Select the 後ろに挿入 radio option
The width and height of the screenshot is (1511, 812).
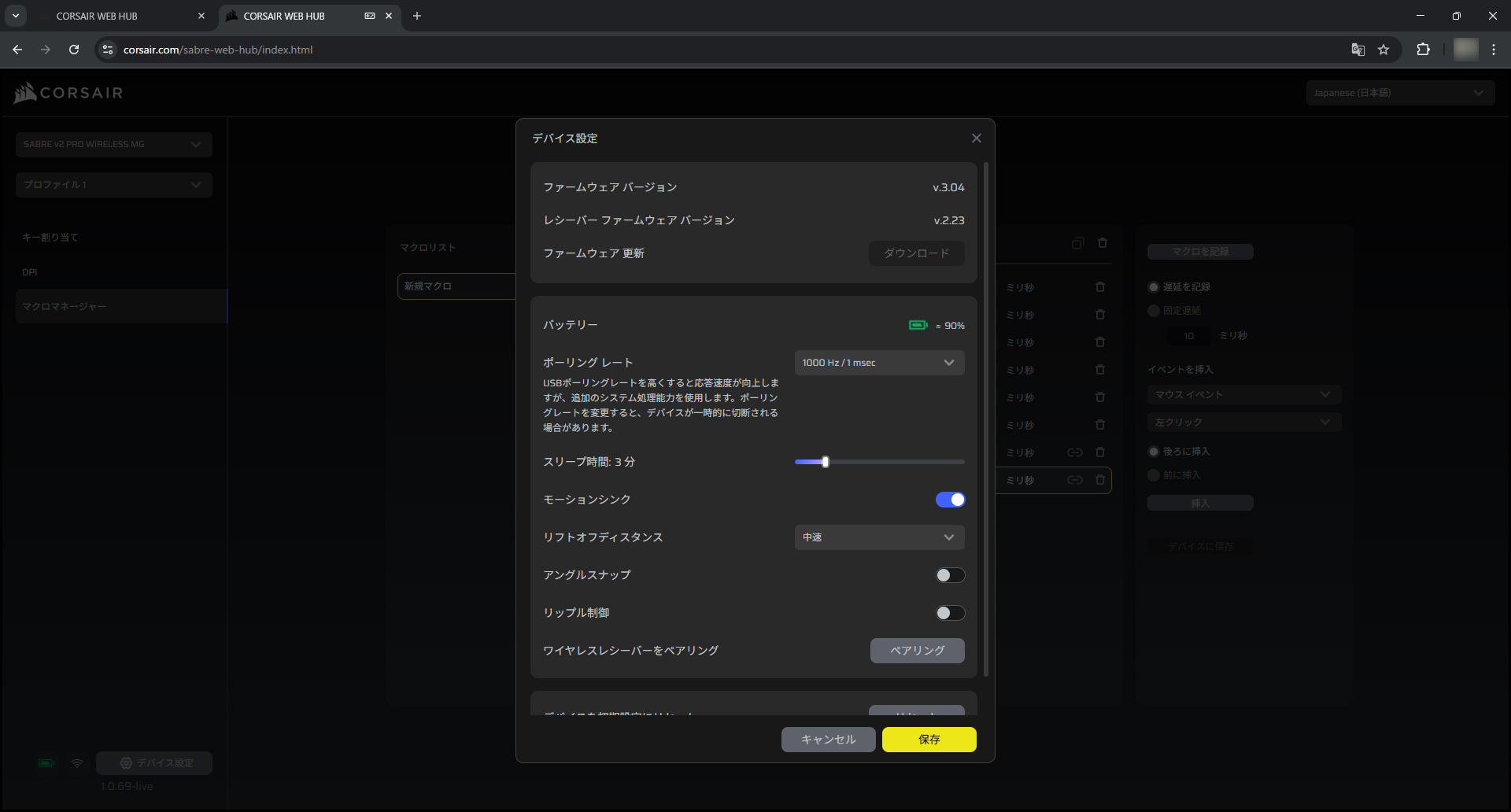coord(1154,452)
